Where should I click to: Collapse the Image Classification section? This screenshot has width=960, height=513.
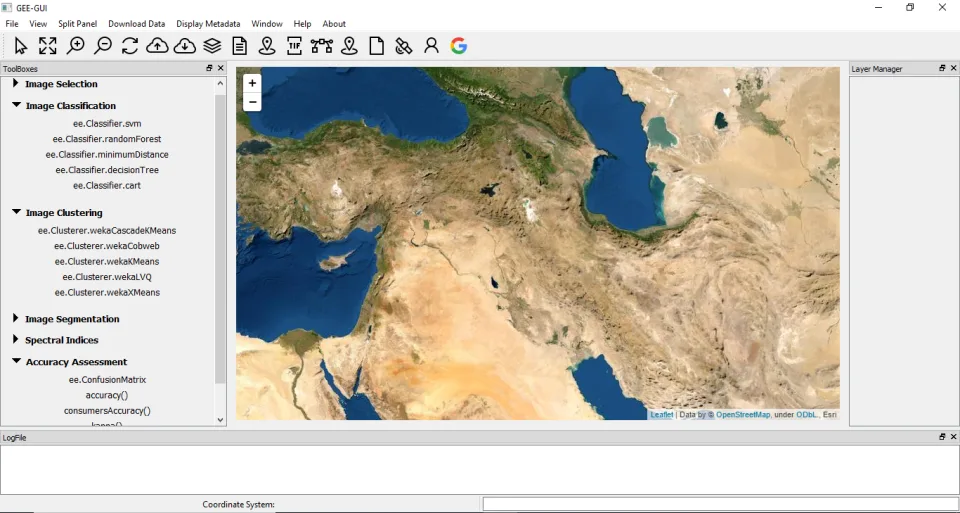pyautogui.click(x=17, y=105)
